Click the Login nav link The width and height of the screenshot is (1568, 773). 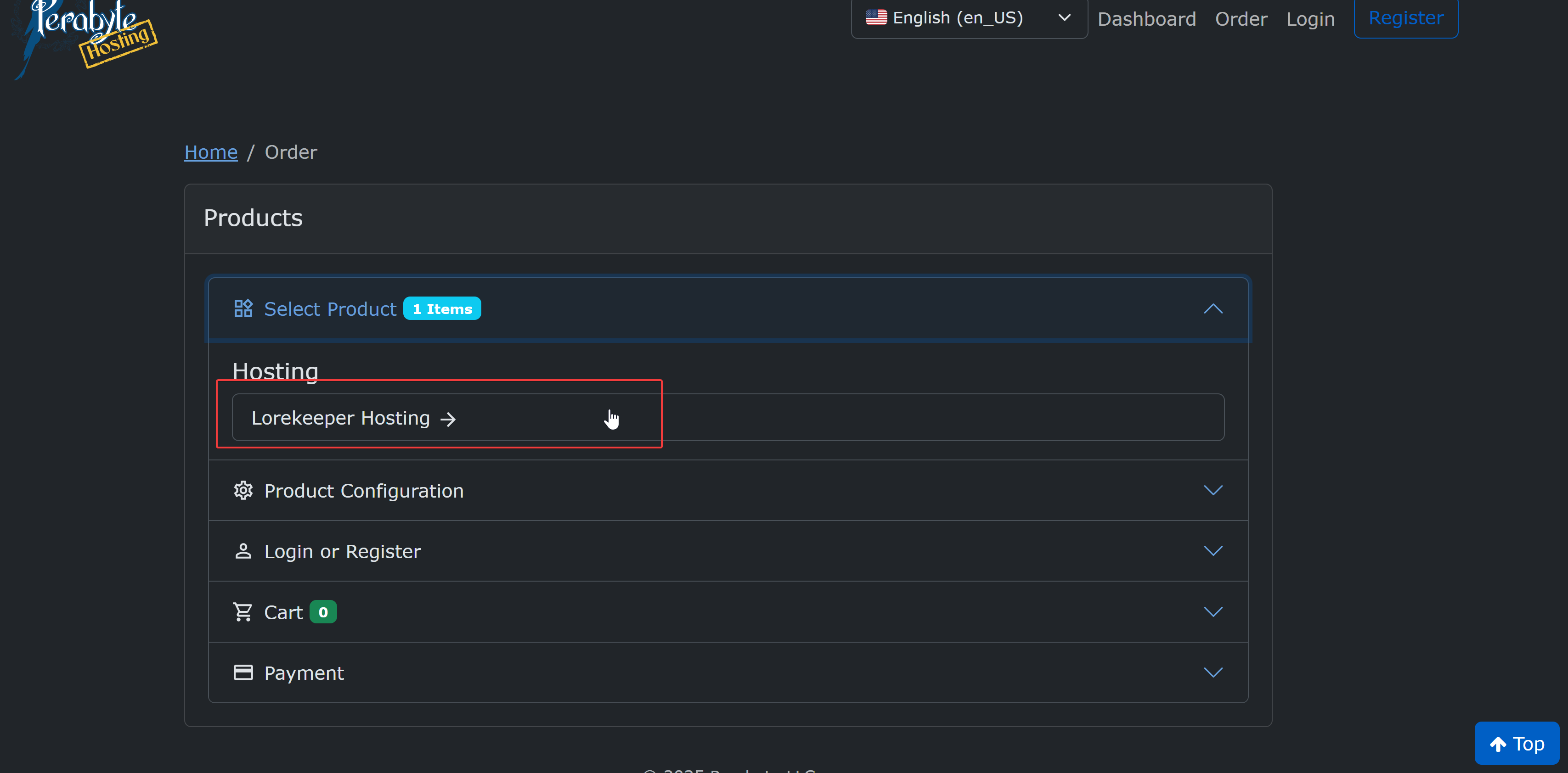(x=1310, y=19)
